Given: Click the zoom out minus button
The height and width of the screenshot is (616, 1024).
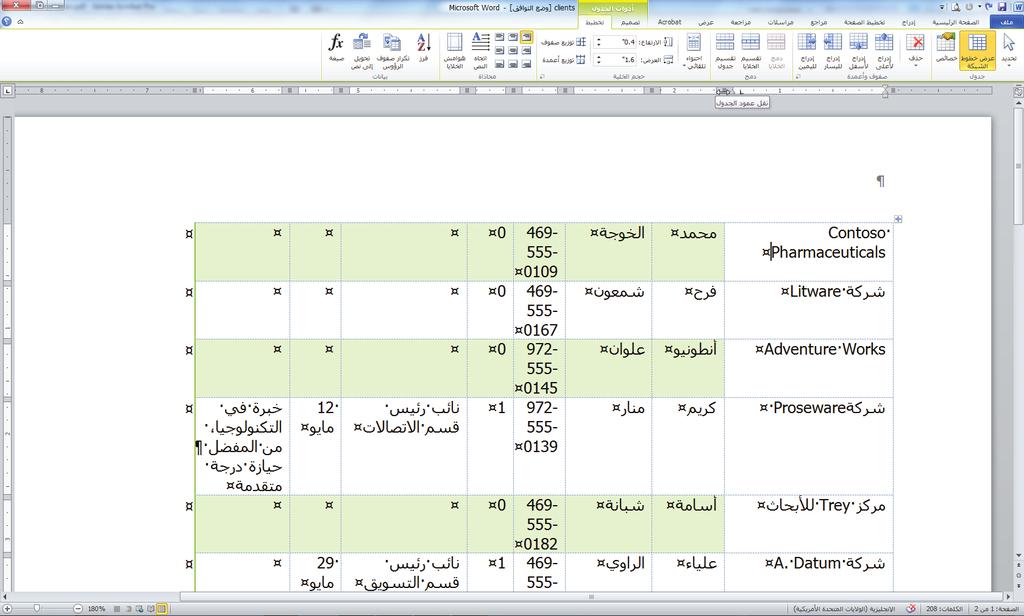Looking at the screenshot, I should pos(78,608).
